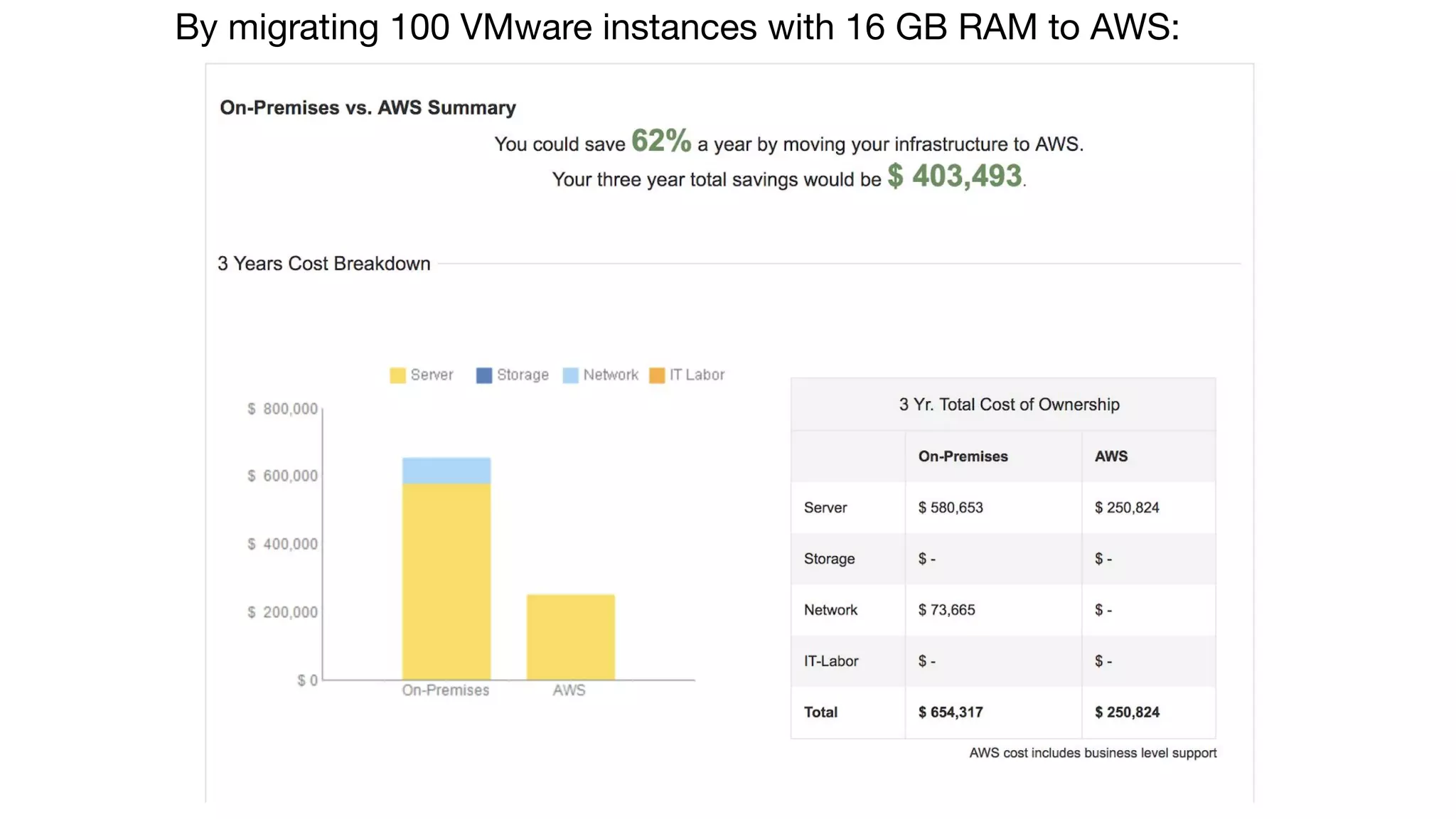Click the On-Premises total $ 654,317
1456x819 pixels.
(x=951, y=712)
